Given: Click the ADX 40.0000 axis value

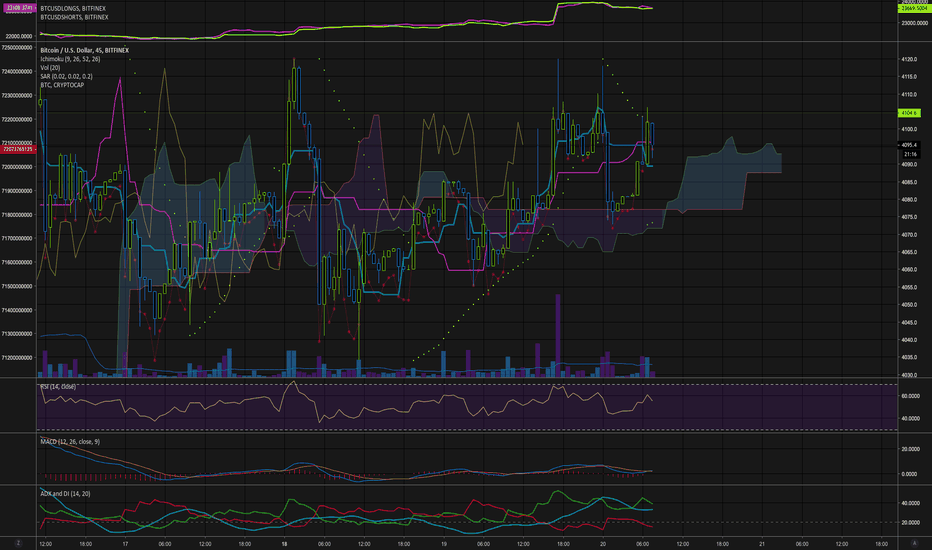Looking at the screenshot, I should tap(911, 503).
